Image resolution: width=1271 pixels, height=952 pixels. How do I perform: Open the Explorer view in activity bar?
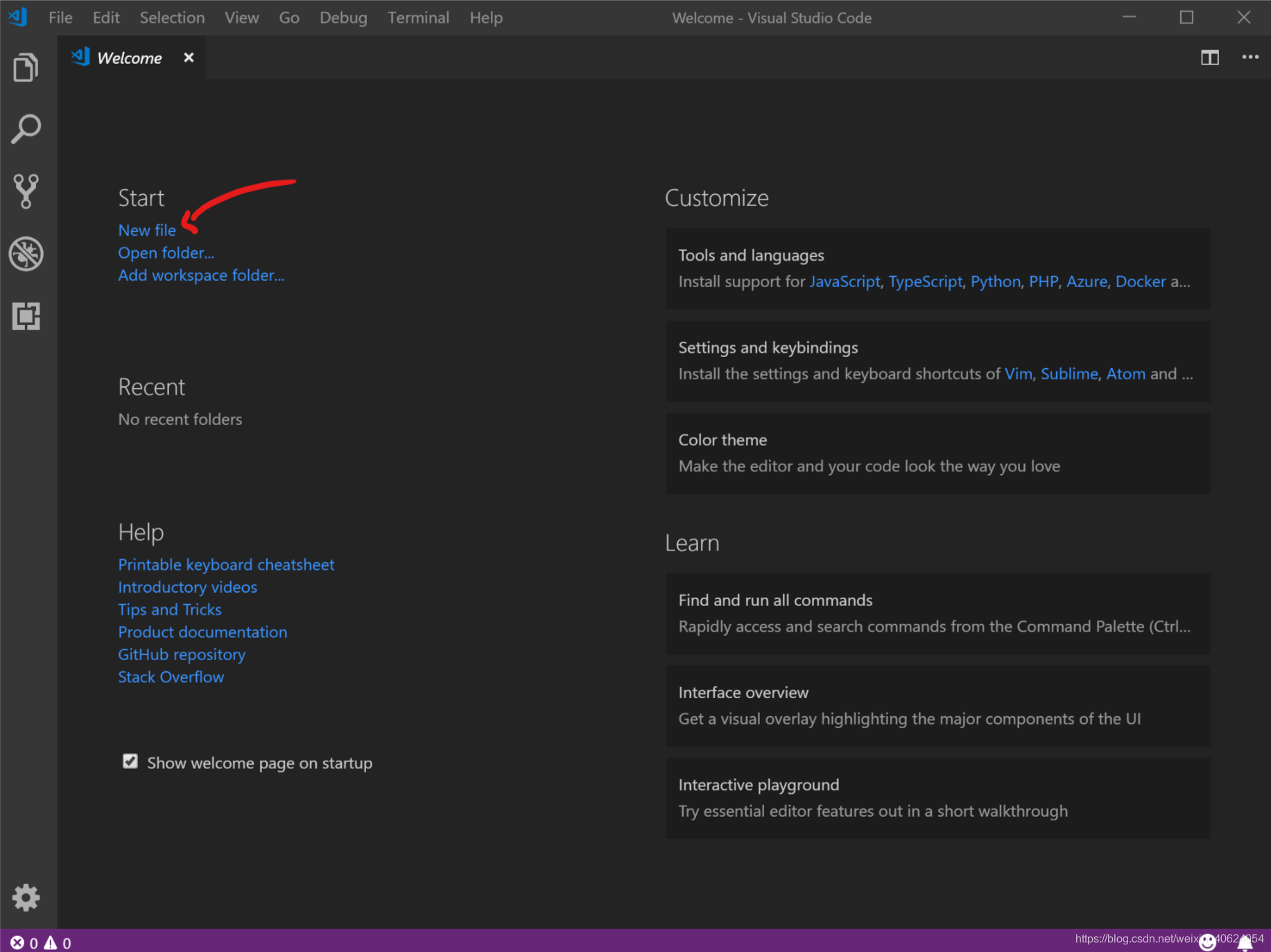26,68
